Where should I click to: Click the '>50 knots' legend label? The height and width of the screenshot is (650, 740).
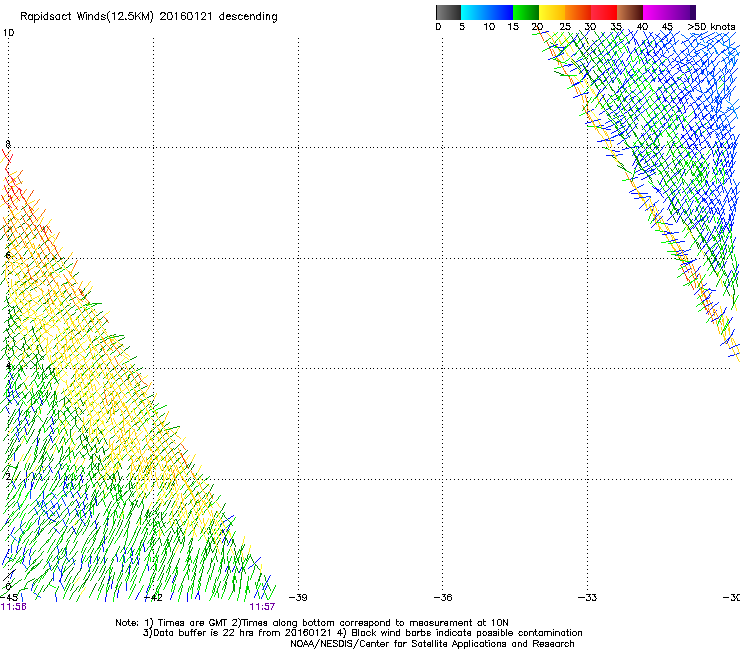(x=711, y=27)
